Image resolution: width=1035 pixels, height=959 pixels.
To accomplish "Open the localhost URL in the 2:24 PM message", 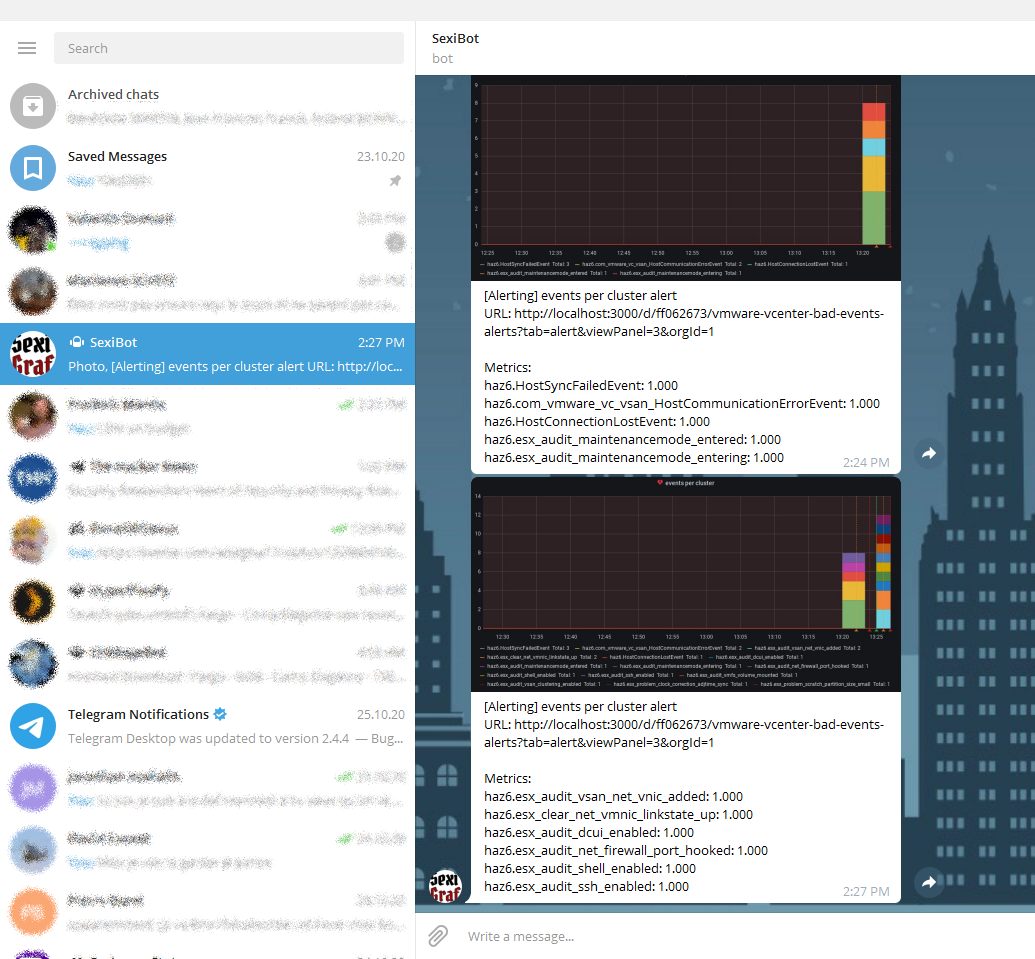I will click(x=684, y=322).
